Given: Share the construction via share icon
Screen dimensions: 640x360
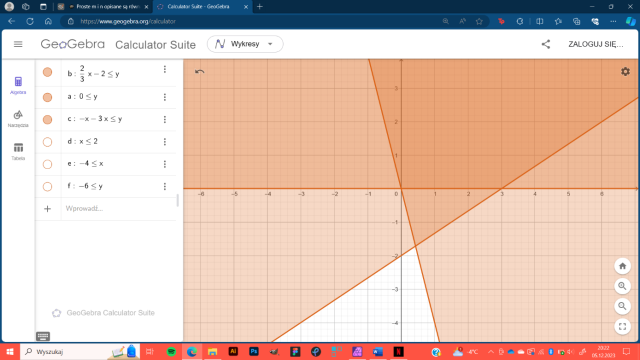Looking at the screenshot, I should [546, 44].
